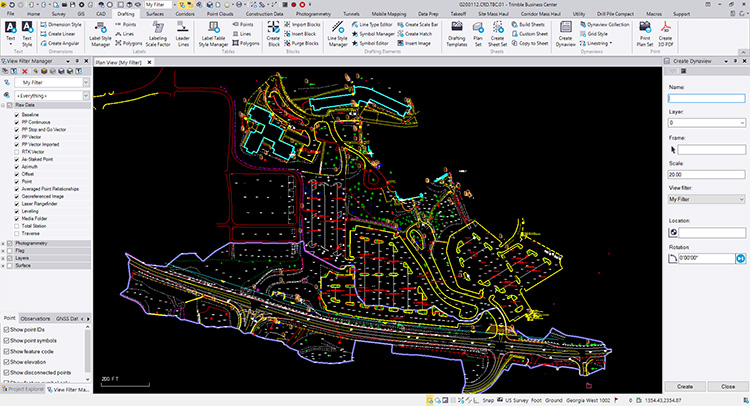Click the Create button in Create Dynaview
Image resolution: width=750 pixels, height=406 pixels.
point(684,386)
